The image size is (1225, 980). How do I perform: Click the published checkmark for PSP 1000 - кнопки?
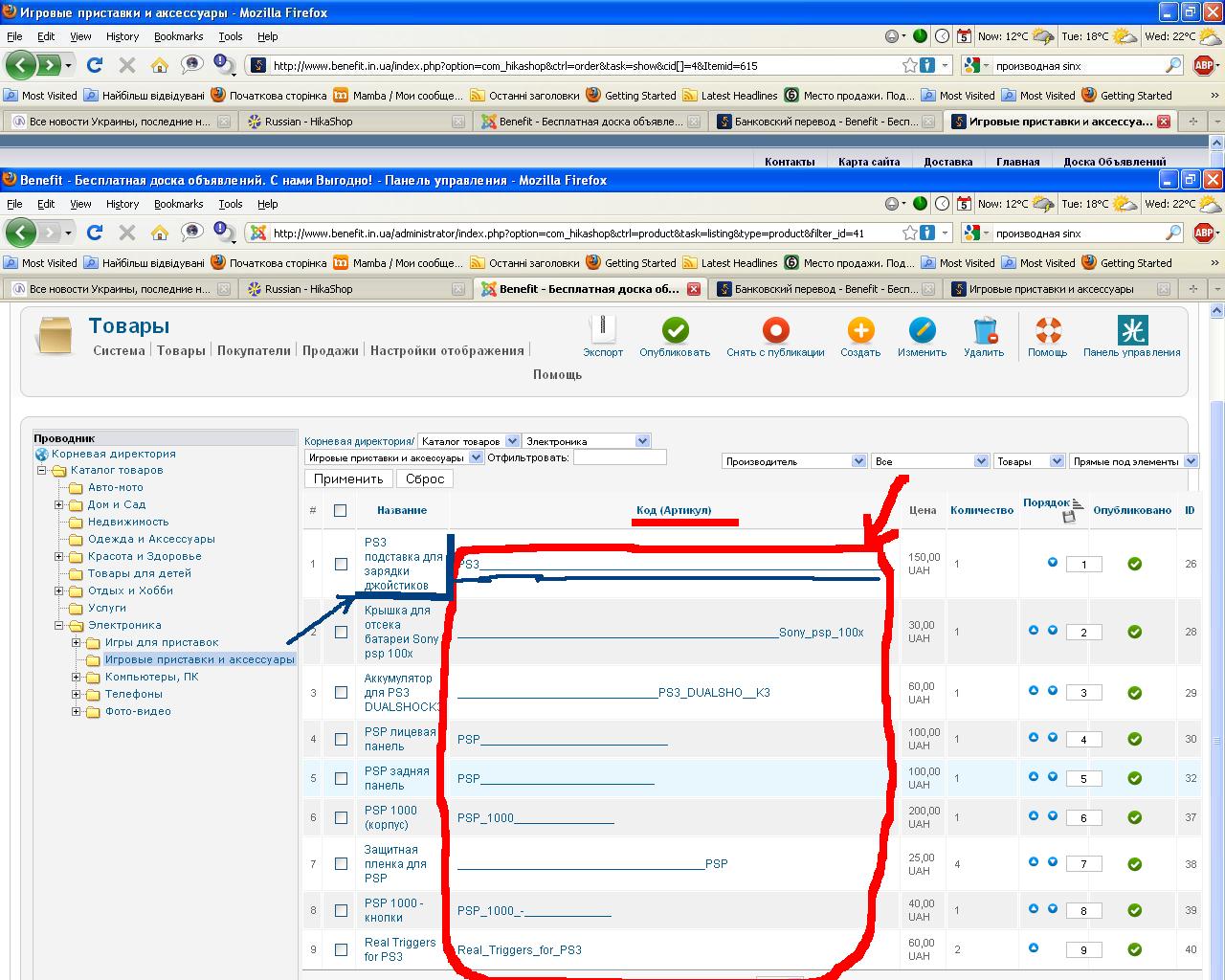coord(1134,910)
